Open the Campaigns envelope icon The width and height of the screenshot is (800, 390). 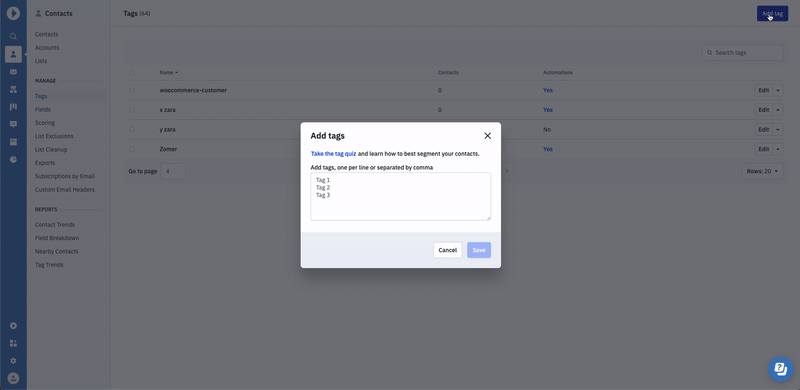[x=13, y=72]
